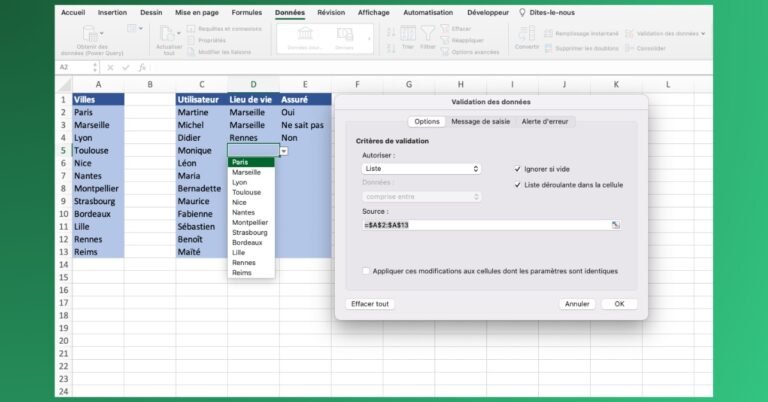Select Toulouse in the dropdown list
Screen dimensions: 768x402
click(x=246, y=192)
